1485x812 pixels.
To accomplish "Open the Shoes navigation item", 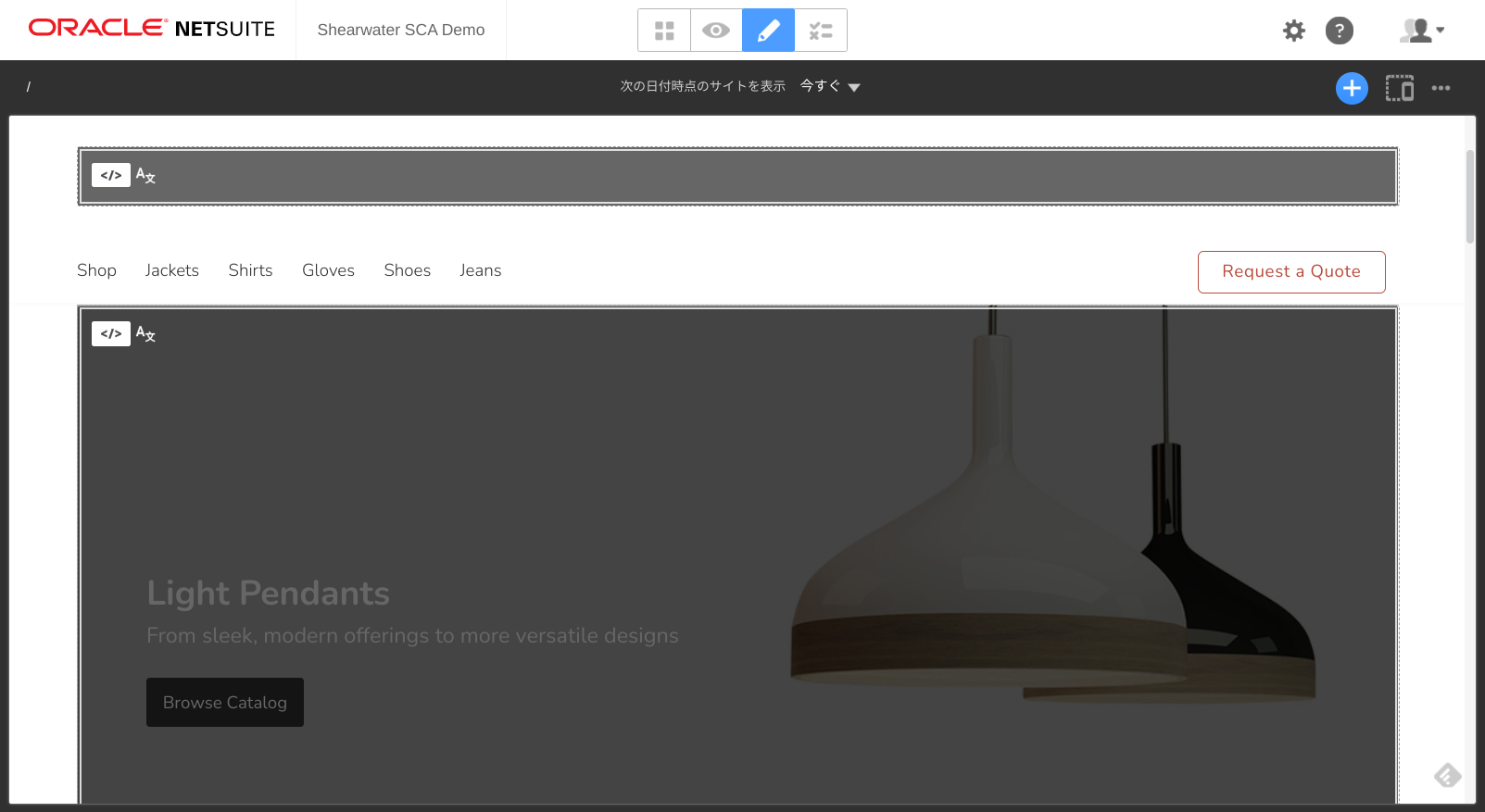I will coord(407,270).
